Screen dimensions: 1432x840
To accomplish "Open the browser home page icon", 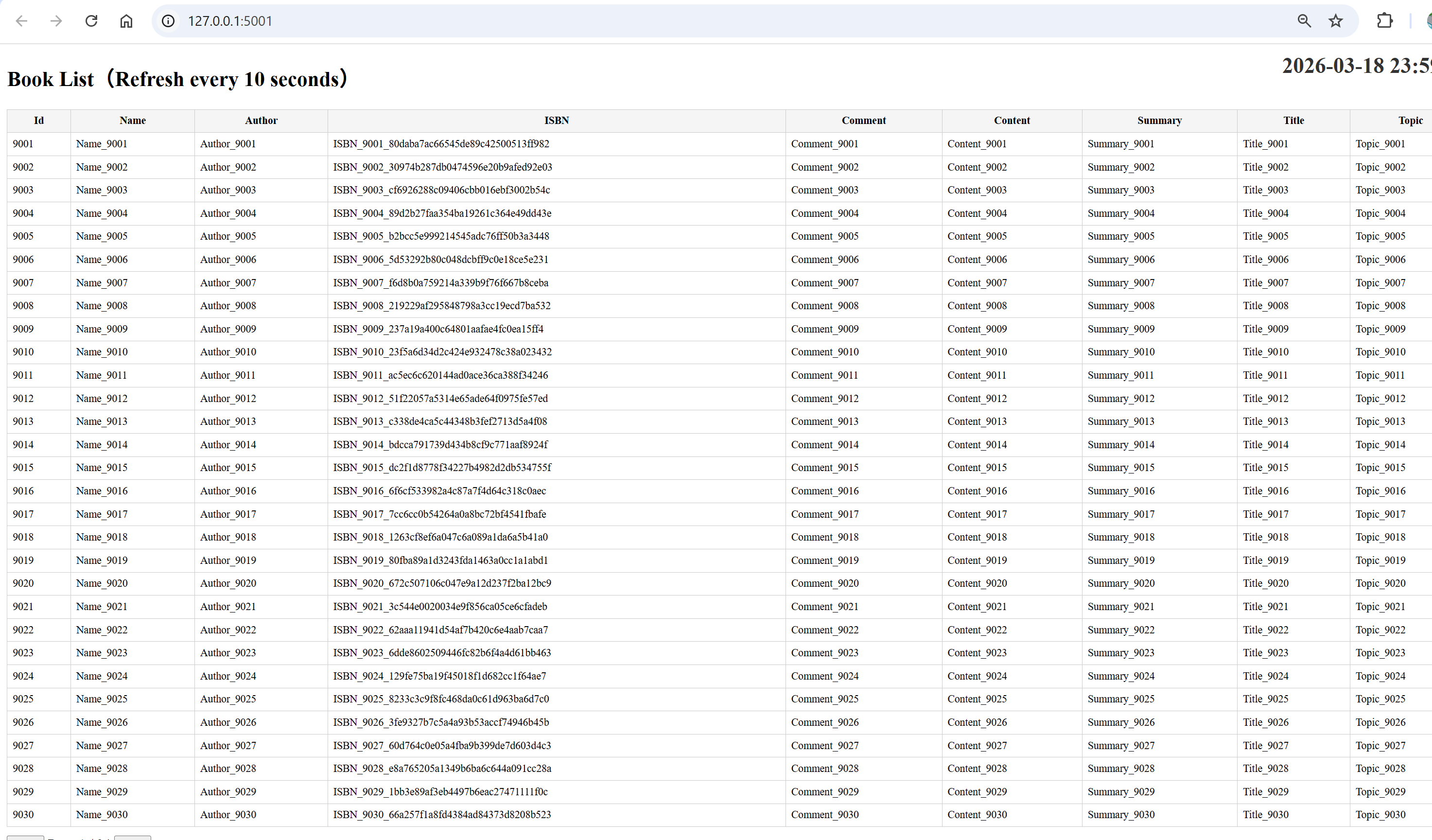I will coord(126,21).
